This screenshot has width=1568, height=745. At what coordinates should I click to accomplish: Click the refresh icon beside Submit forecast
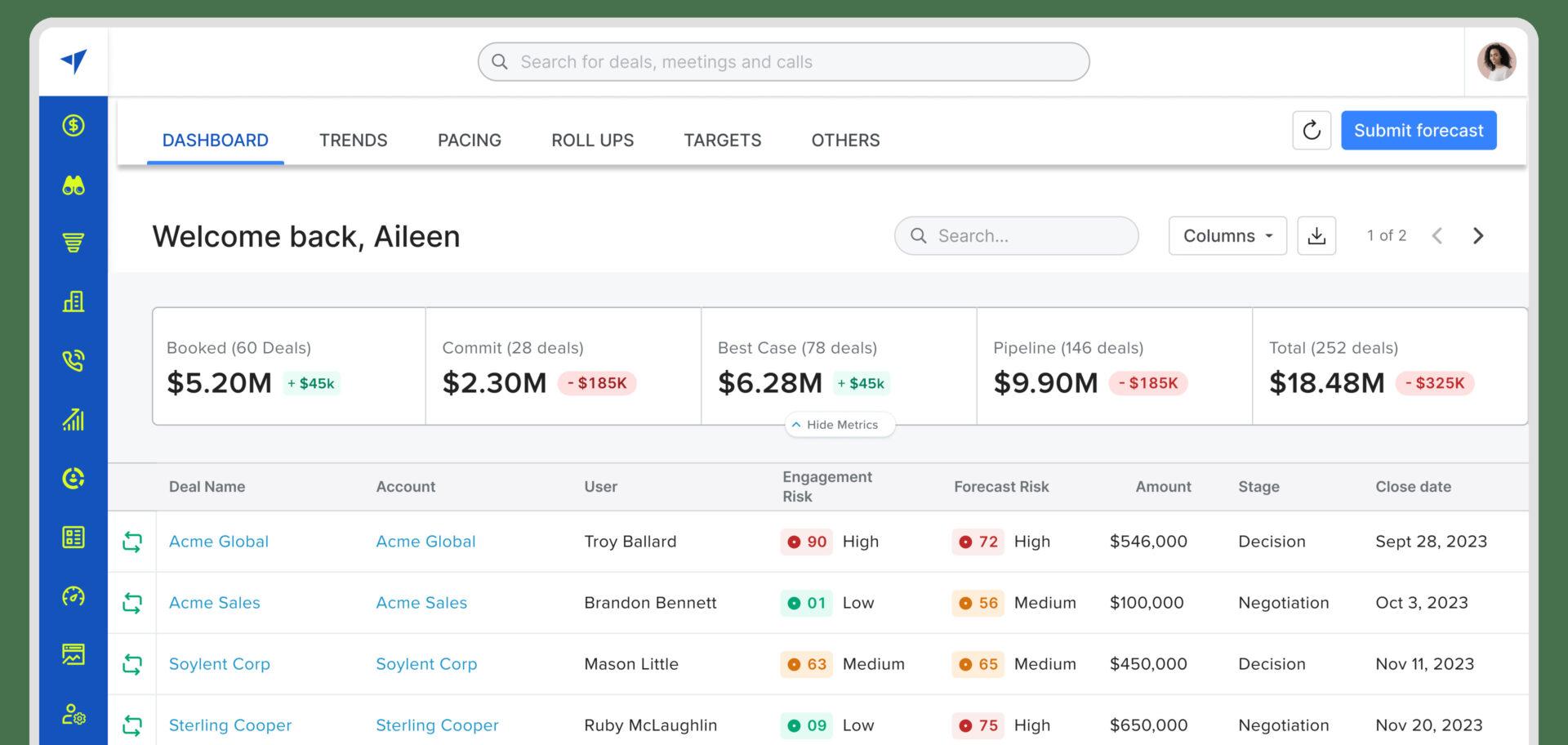coord(1312,130)
